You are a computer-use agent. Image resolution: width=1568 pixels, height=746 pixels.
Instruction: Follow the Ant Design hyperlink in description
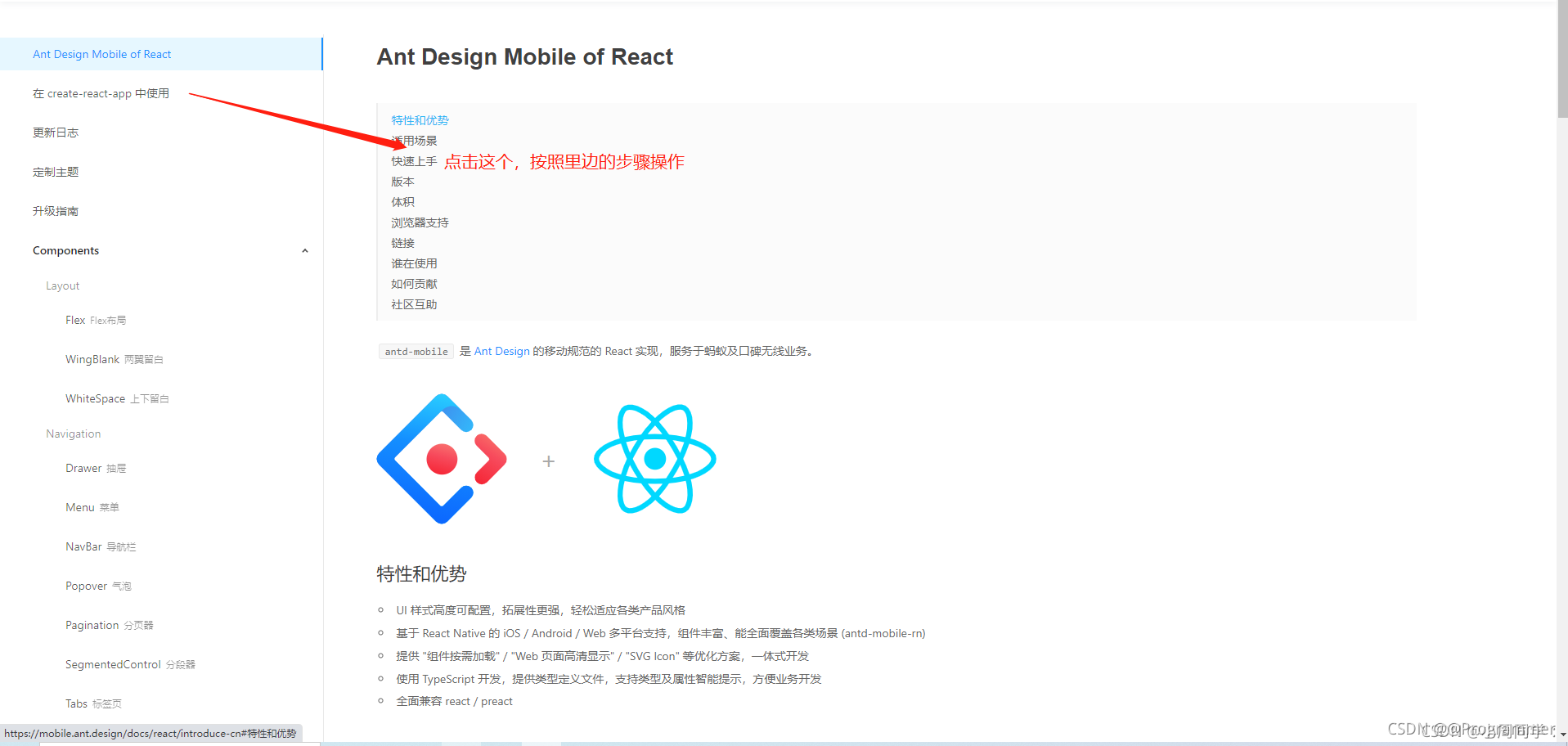tap(501, 351)
